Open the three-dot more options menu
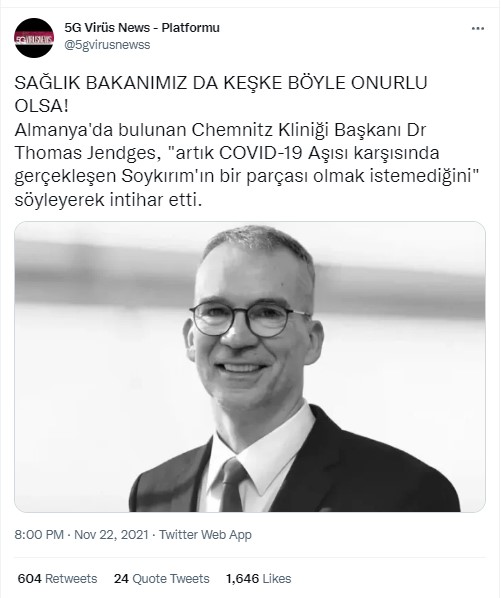Screen dimensions: 501x598 [x=477, y=29]
